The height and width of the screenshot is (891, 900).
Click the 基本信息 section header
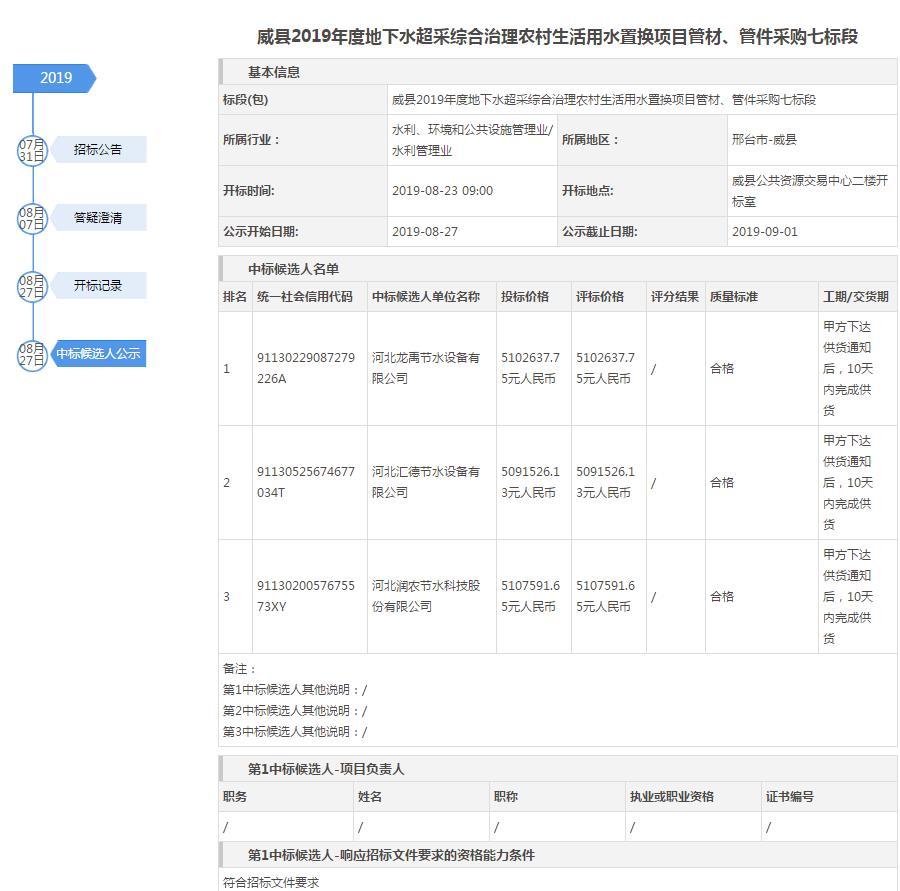[x=274, y=72]
